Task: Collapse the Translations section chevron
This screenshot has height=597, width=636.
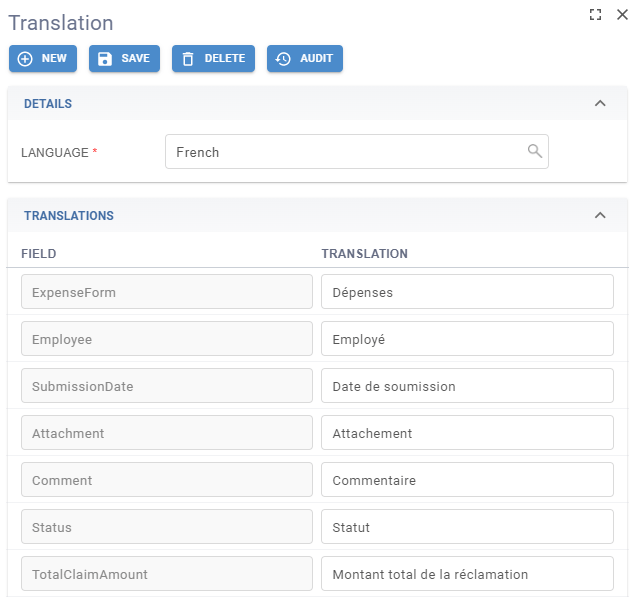Action: click(600, 215)
